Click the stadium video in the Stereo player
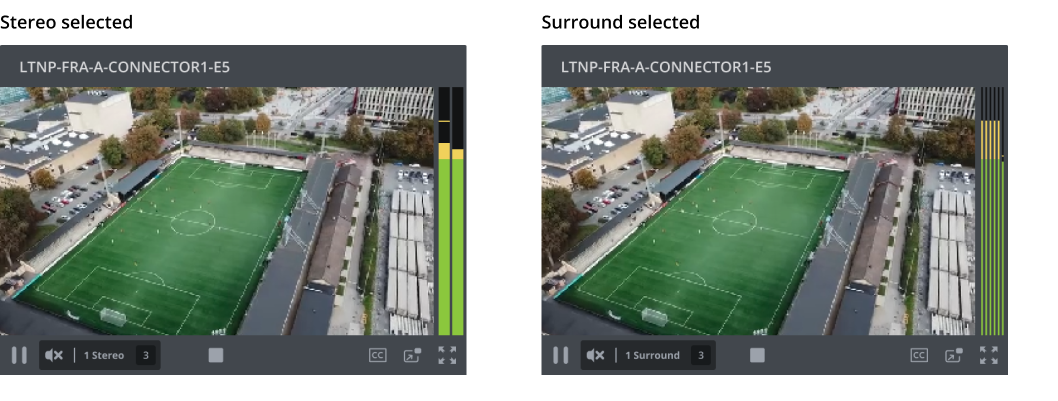 (217, 211)
